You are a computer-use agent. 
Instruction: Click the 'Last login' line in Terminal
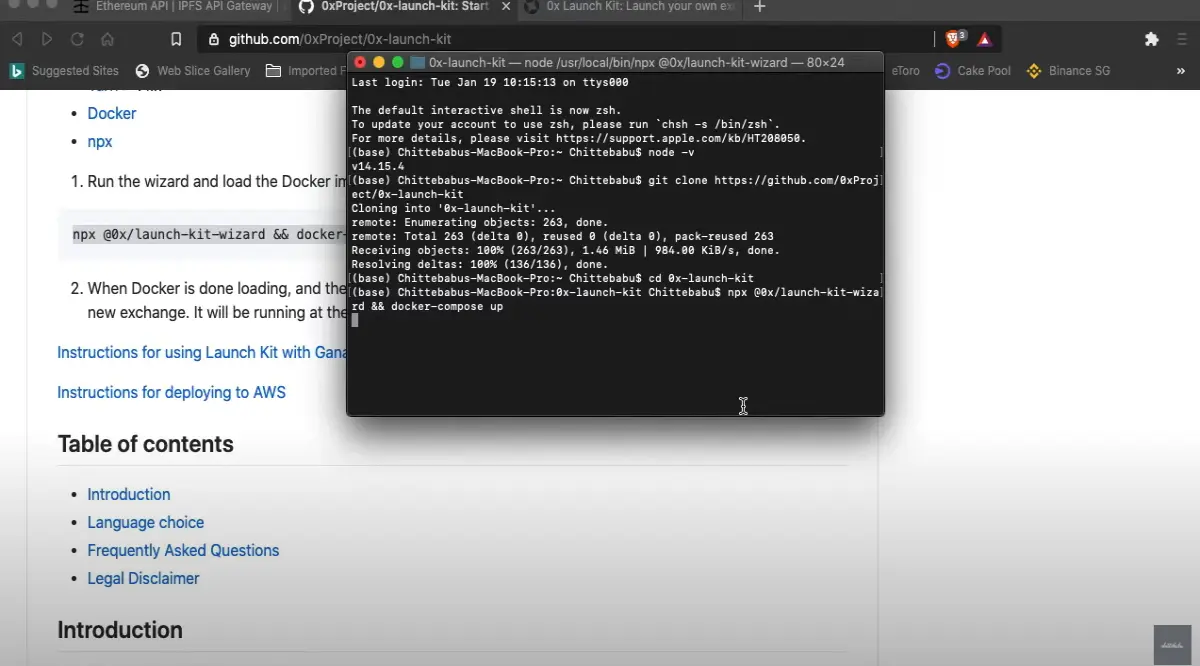point(490,82)
